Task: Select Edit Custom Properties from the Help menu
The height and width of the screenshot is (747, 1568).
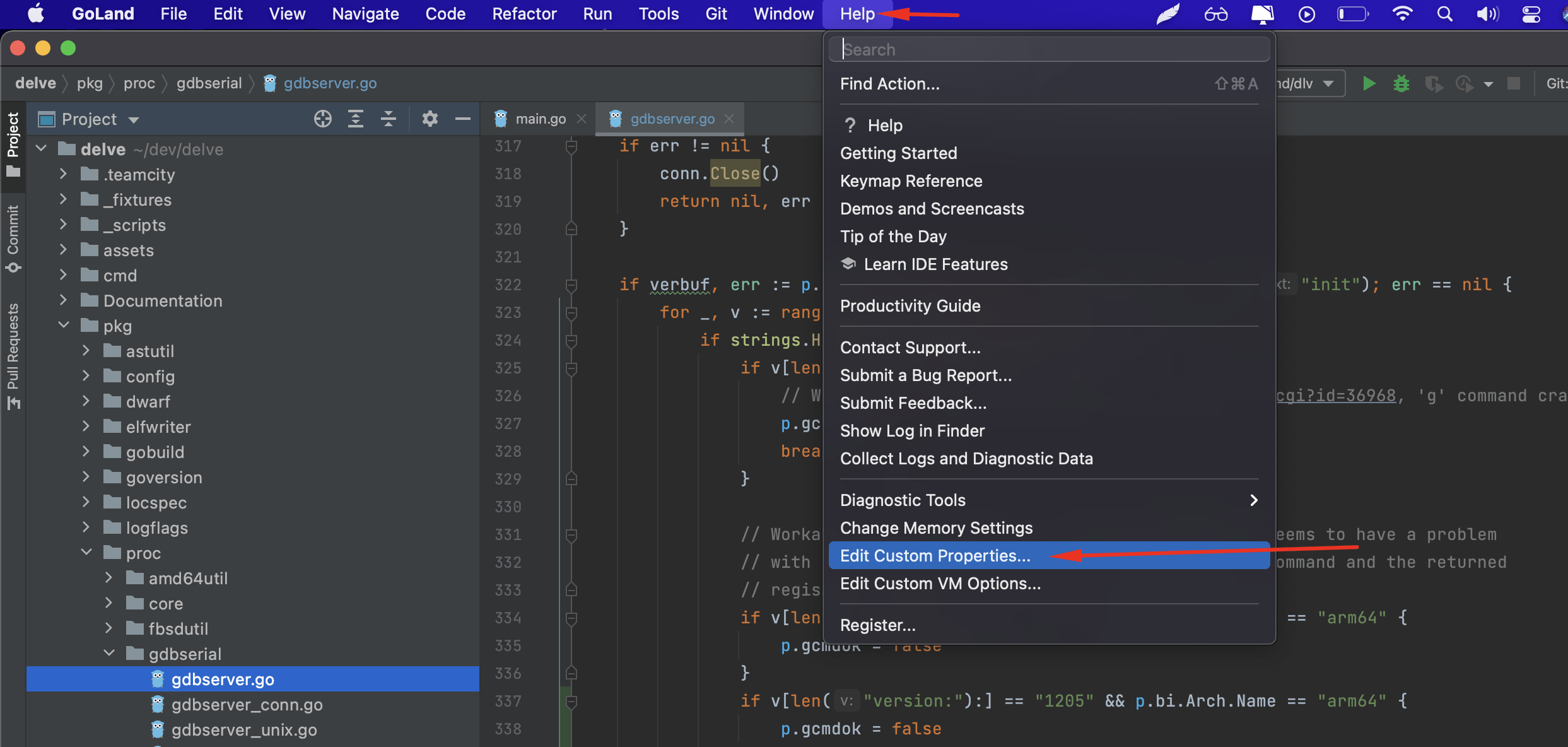Action: click(x=935, y=556)
